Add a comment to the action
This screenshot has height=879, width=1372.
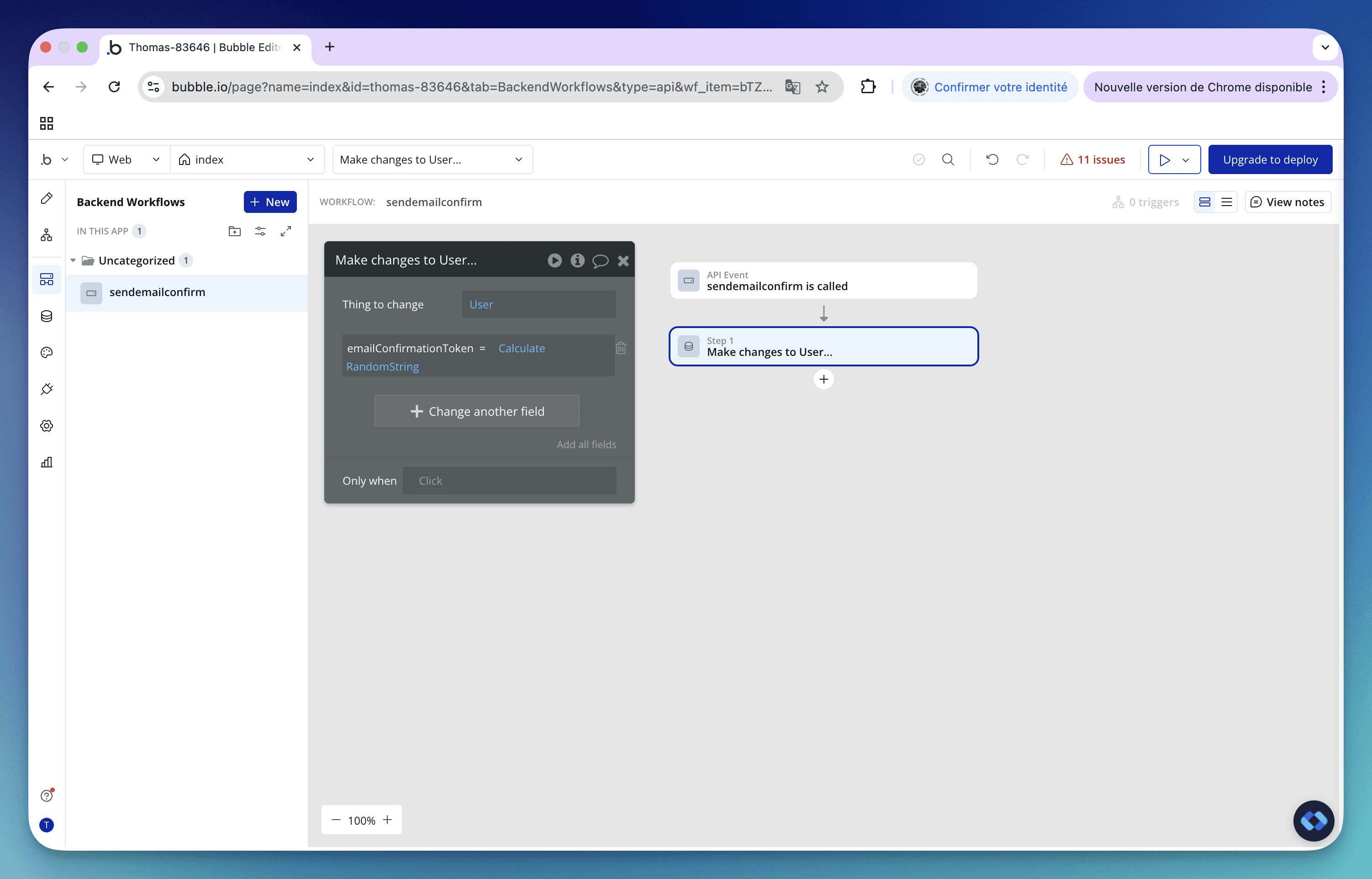tap(600, 261)
